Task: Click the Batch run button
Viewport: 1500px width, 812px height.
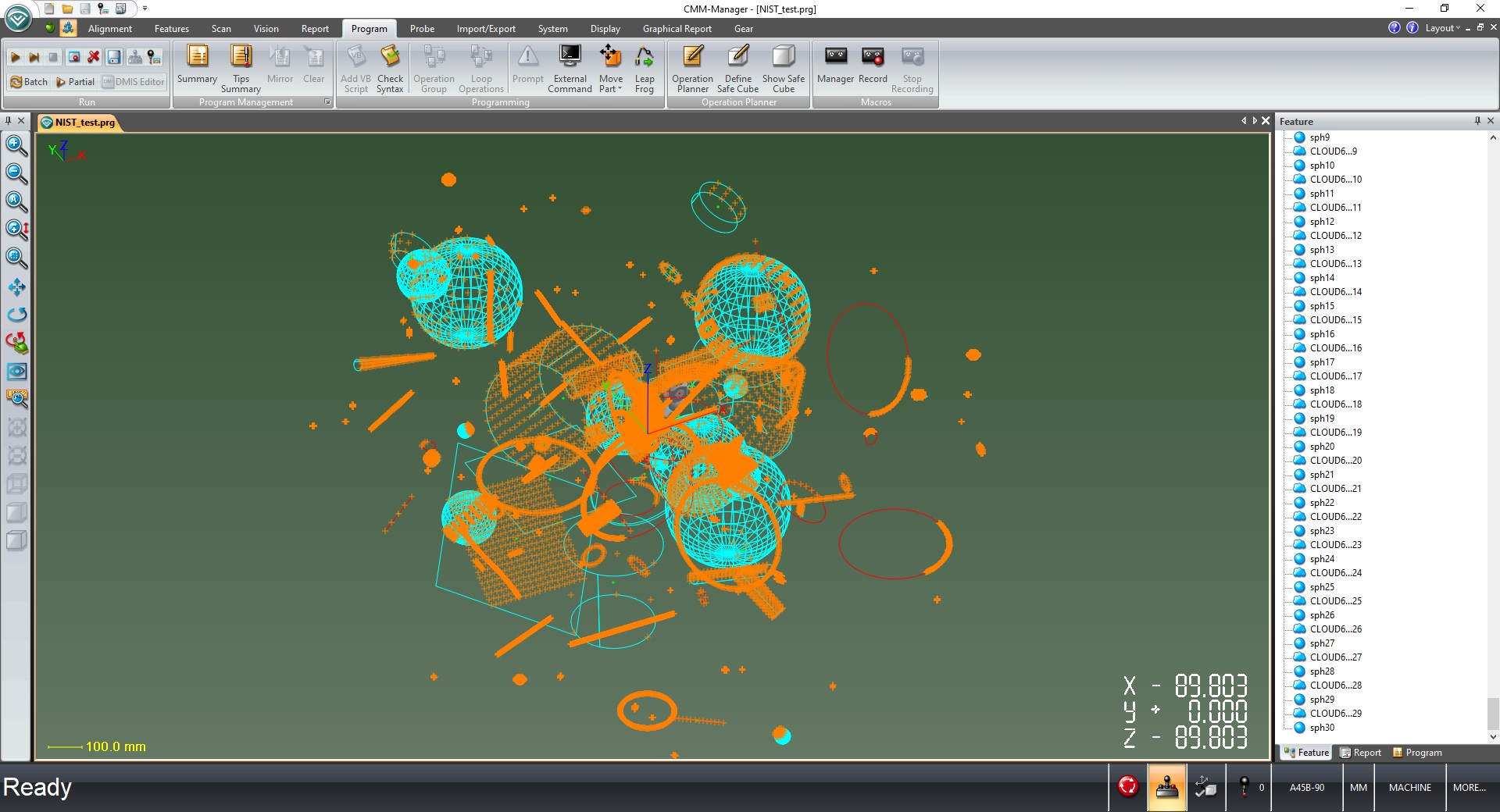Action: [29, 82]
